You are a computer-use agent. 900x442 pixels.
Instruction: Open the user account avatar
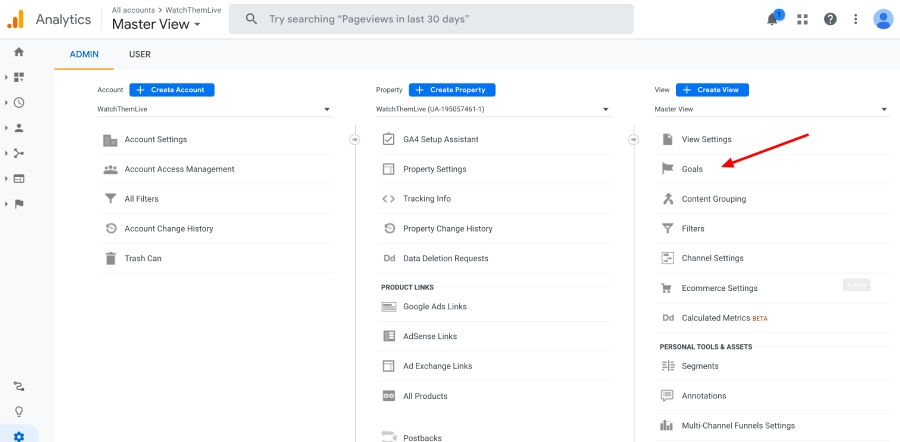pyautogui.click(x=883, y=19)
